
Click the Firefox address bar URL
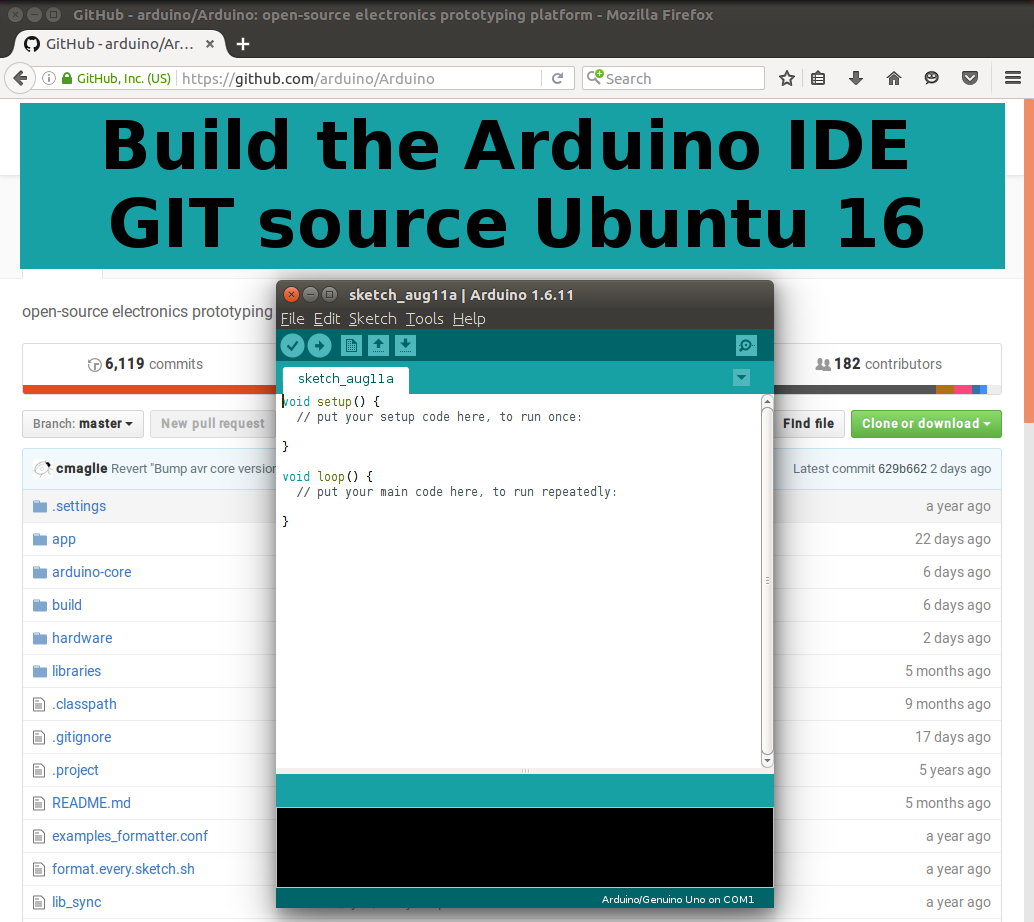[x=308, y=78]
